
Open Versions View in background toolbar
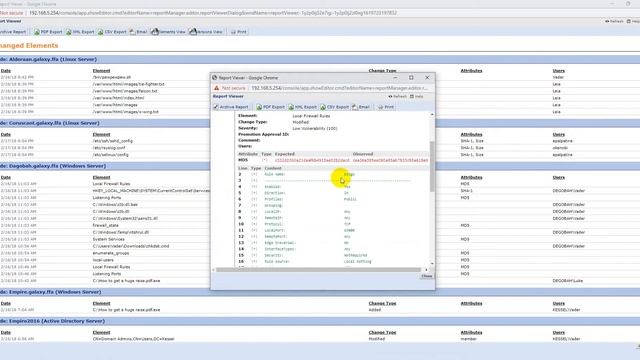click(206, 32)
